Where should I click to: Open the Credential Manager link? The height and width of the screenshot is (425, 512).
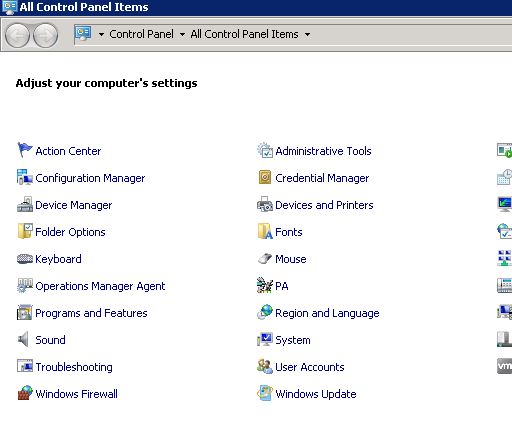click(322, 178)
